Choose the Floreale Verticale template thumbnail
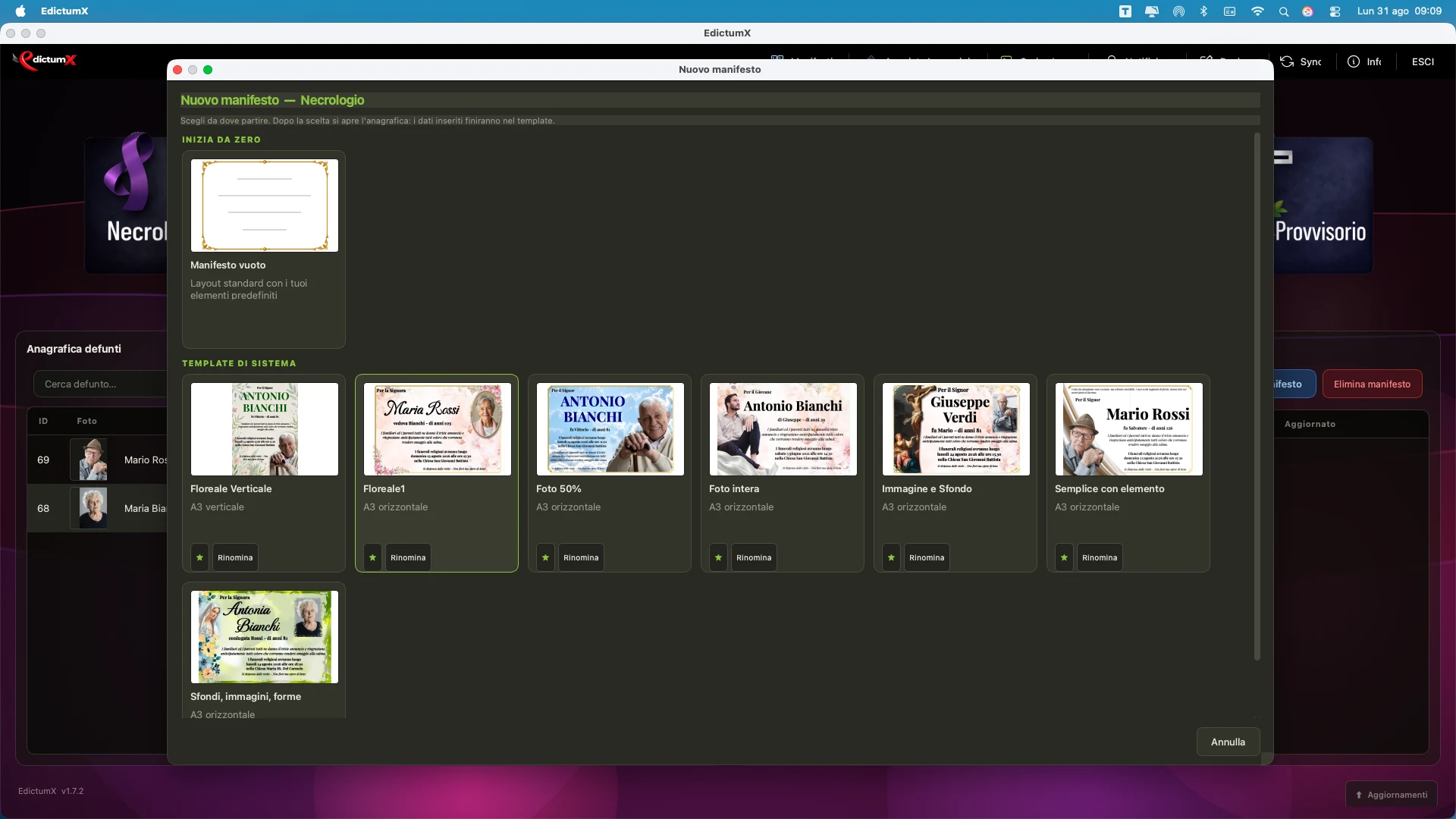1456x819 pixels. tap(264, 429)
